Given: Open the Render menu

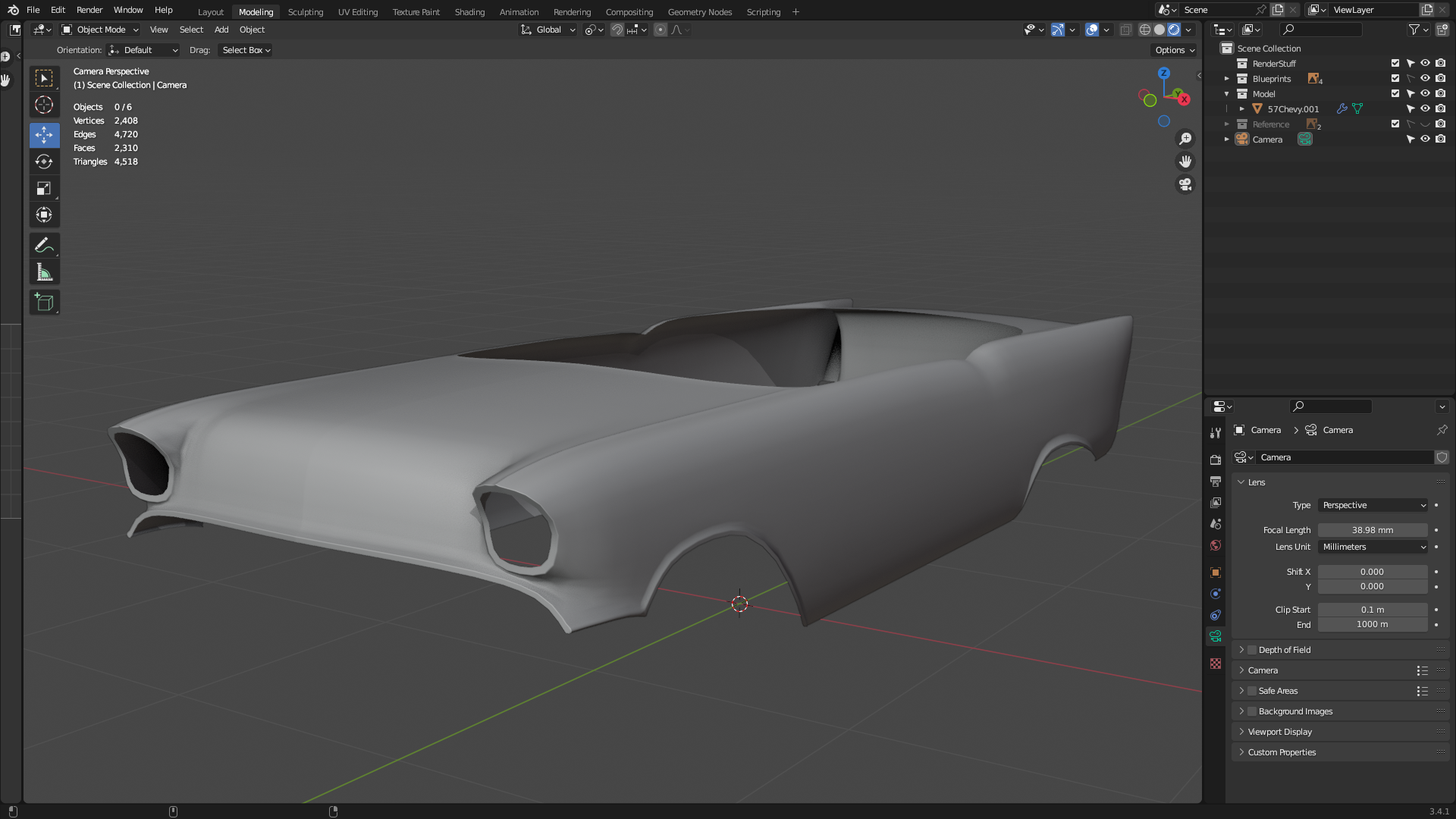Looking at the screenshot, I should (89, 10).
